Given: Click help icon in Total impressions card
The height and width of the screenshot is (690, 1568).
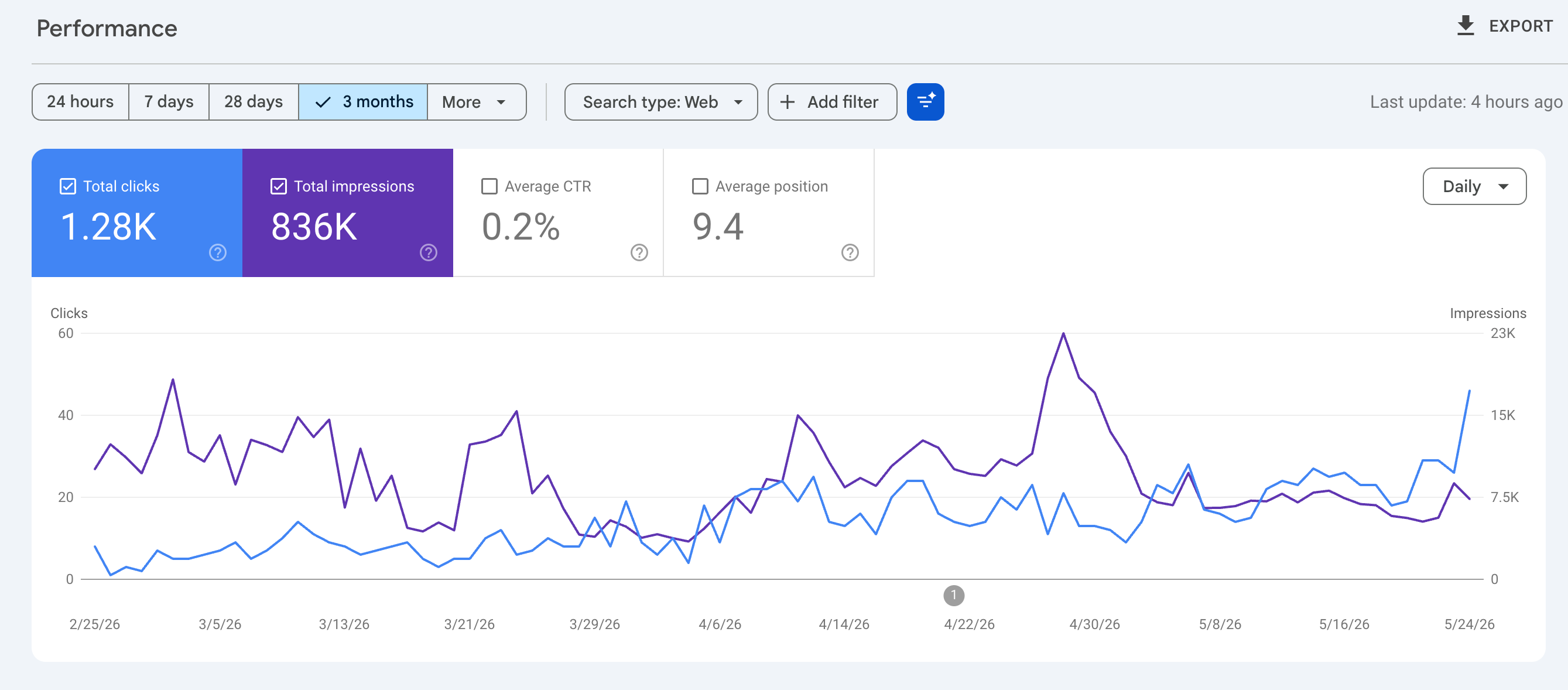Looking at the screenshot, I should click(428, 252).
